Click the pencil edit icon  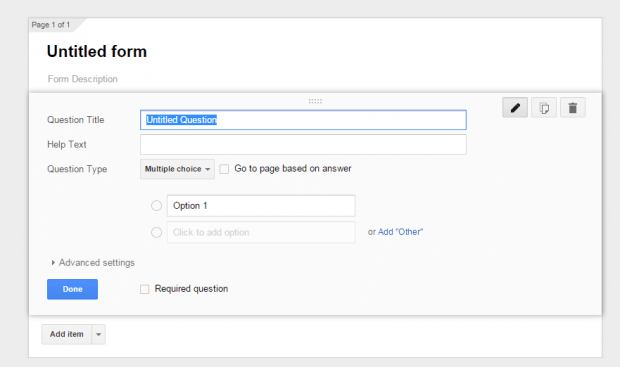(515, 108)
